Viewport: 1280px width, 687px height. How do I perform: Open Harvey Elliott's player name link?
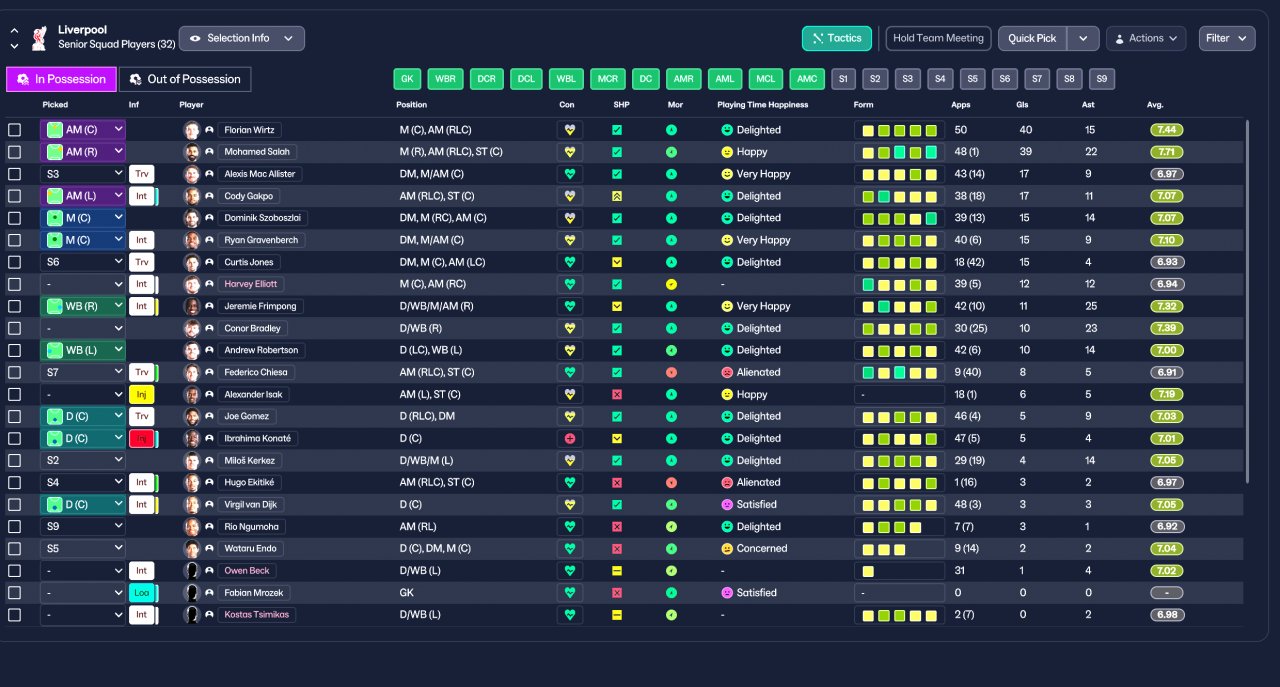click(250, 284)
